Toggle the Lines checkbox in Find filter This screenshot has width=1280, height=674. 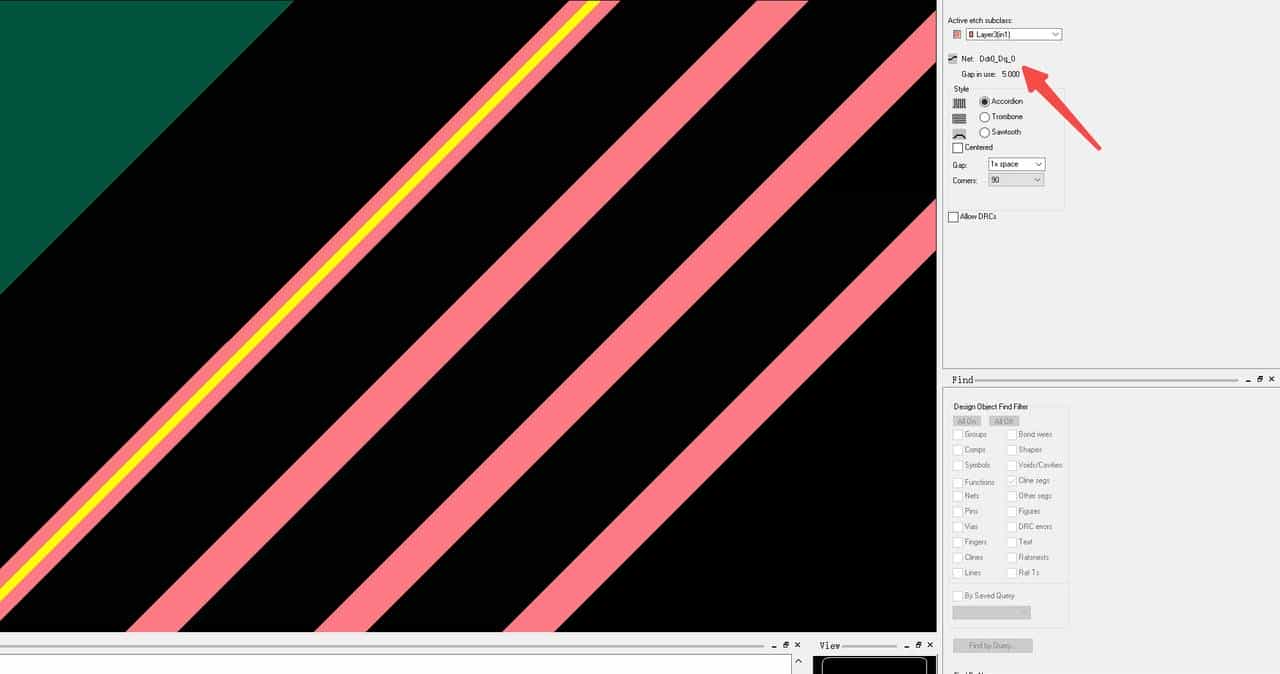pos(958,573)
